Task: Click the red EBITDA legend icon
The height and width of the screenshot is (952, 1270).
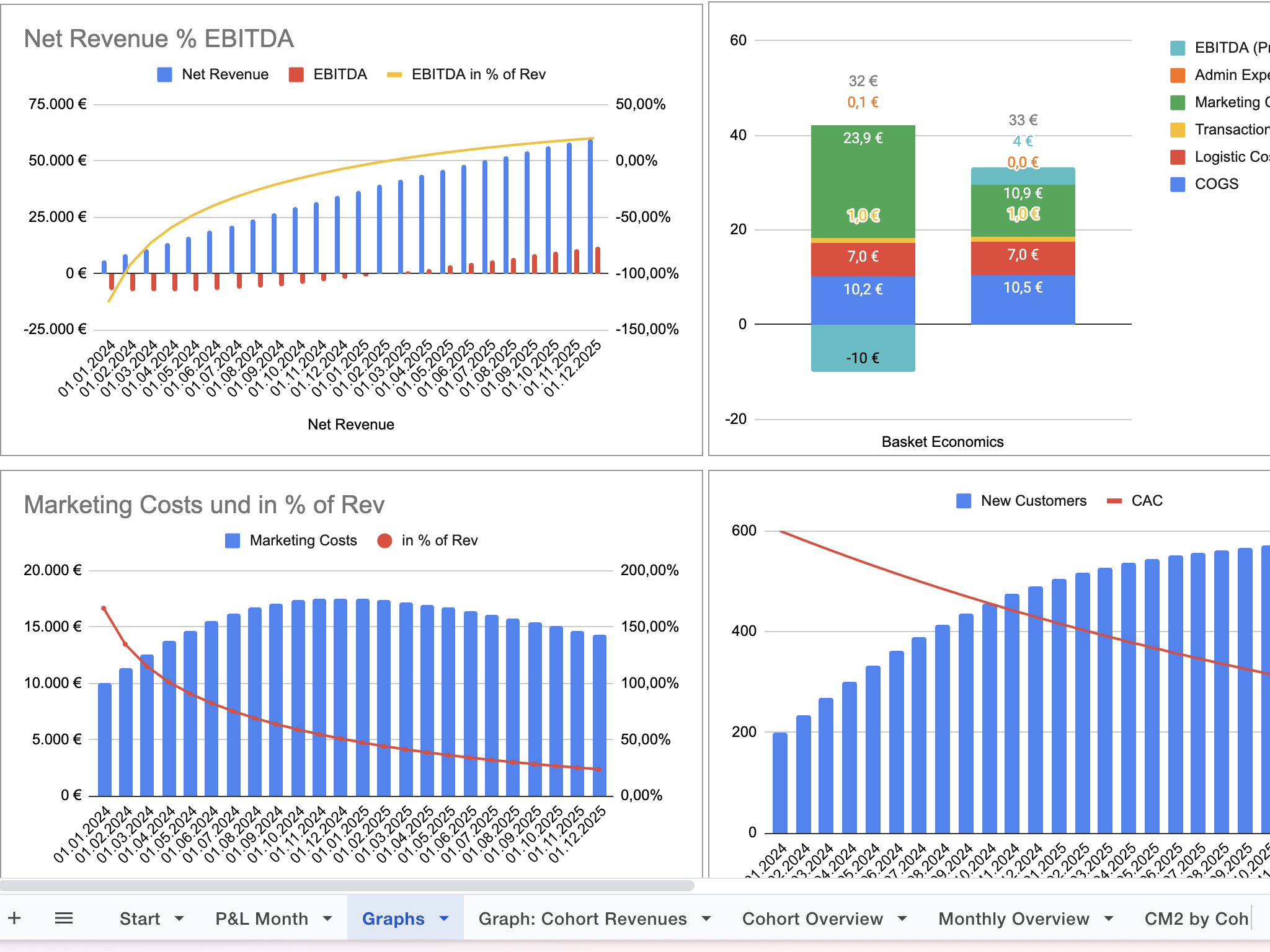Action: pos(296,75)
